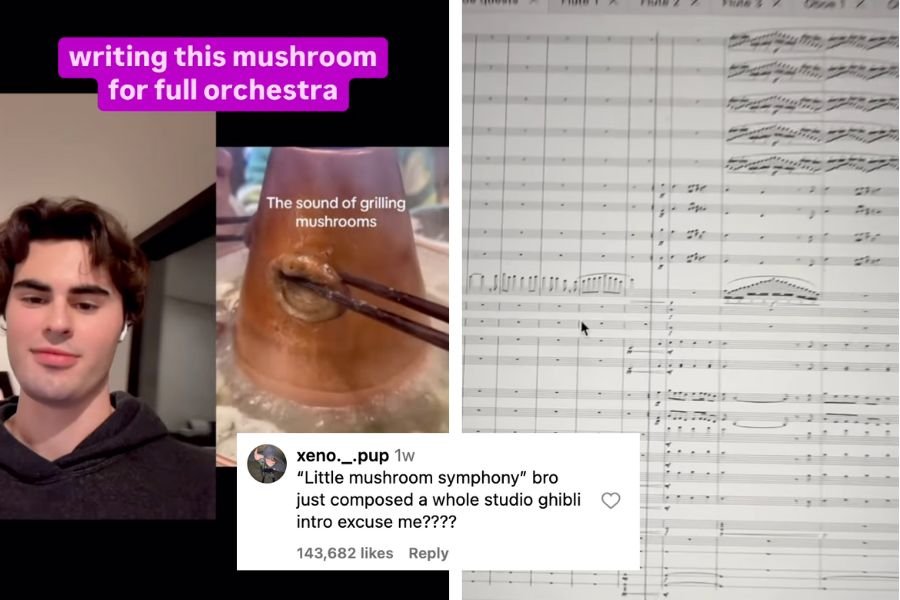Switch to the Flute 2 part tab

point(662,3)
